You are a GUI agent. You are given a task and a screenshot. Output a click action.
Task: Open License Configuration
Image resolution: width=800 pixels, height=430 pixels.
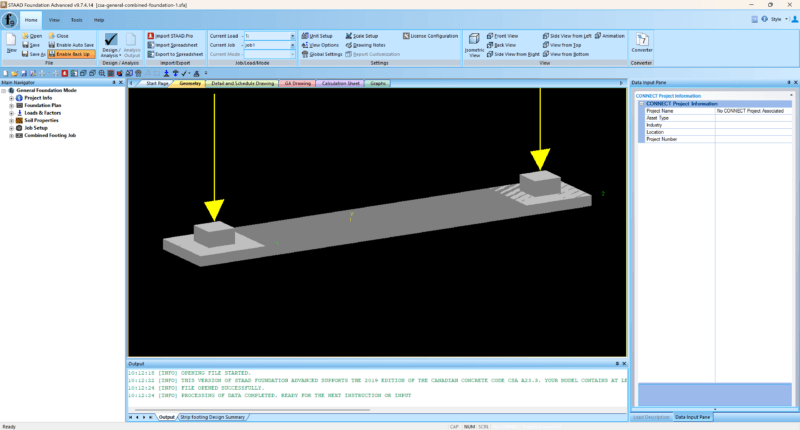pos(431,36)
